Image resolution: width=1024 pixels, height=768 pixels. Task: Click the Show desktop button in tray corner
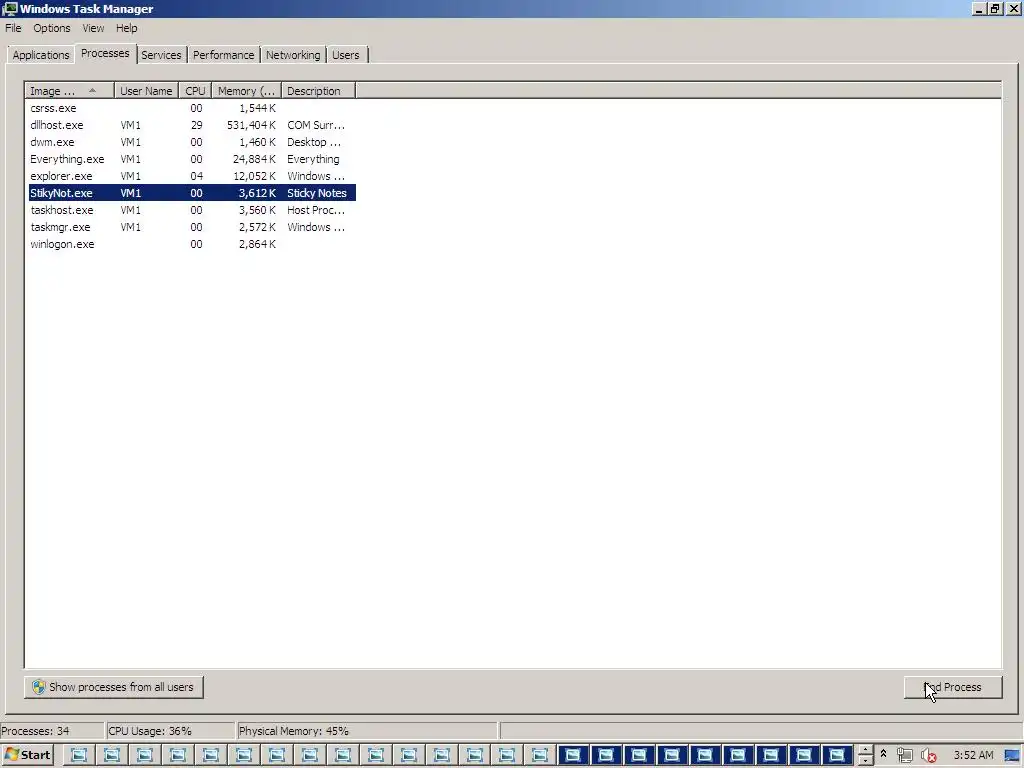click(1012, 755)
